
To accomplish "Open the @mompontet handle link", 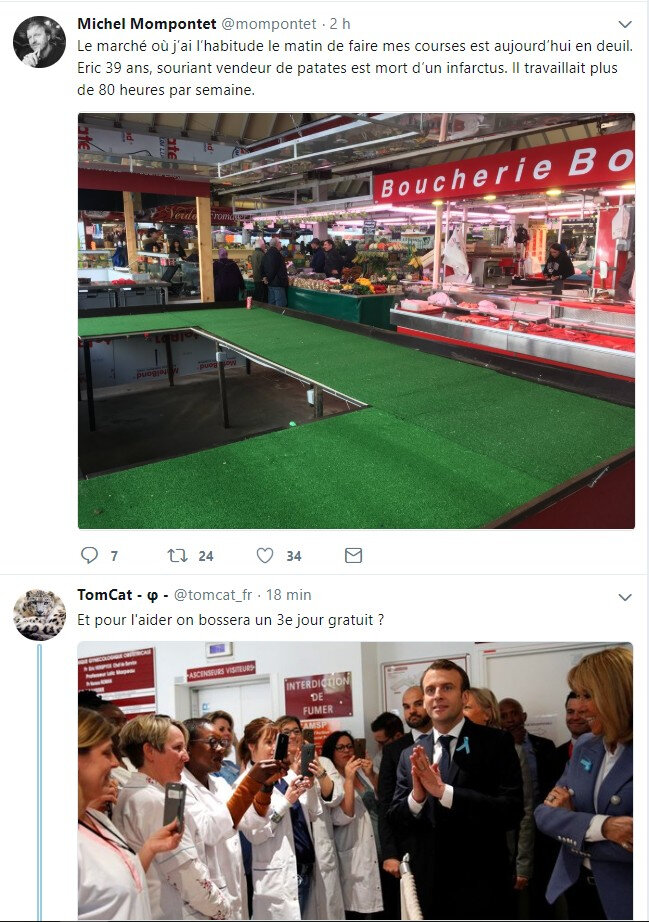I will 269,24.
